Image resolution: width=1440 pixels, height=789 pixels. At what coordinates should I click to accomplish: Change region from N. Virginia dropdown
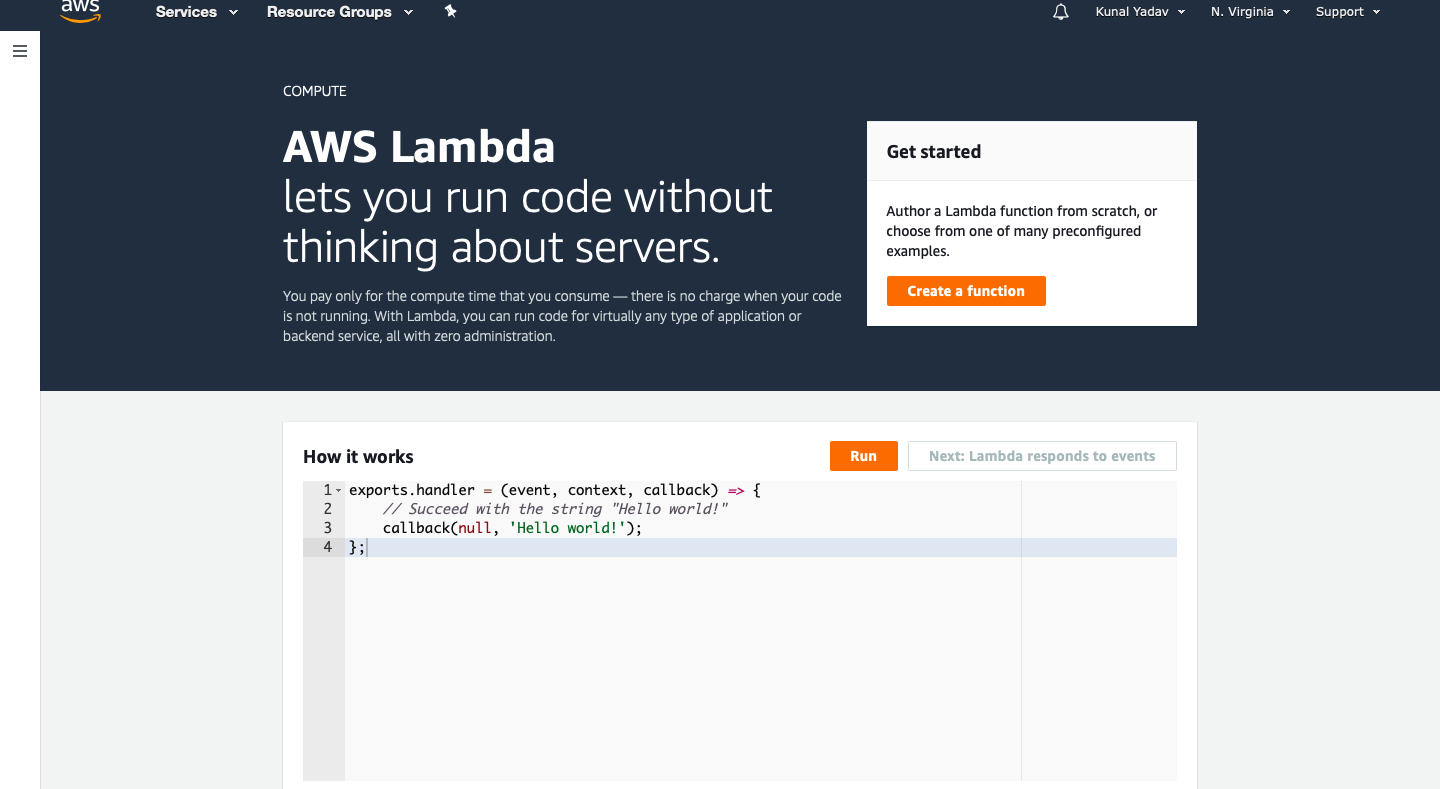point(1250,12)
